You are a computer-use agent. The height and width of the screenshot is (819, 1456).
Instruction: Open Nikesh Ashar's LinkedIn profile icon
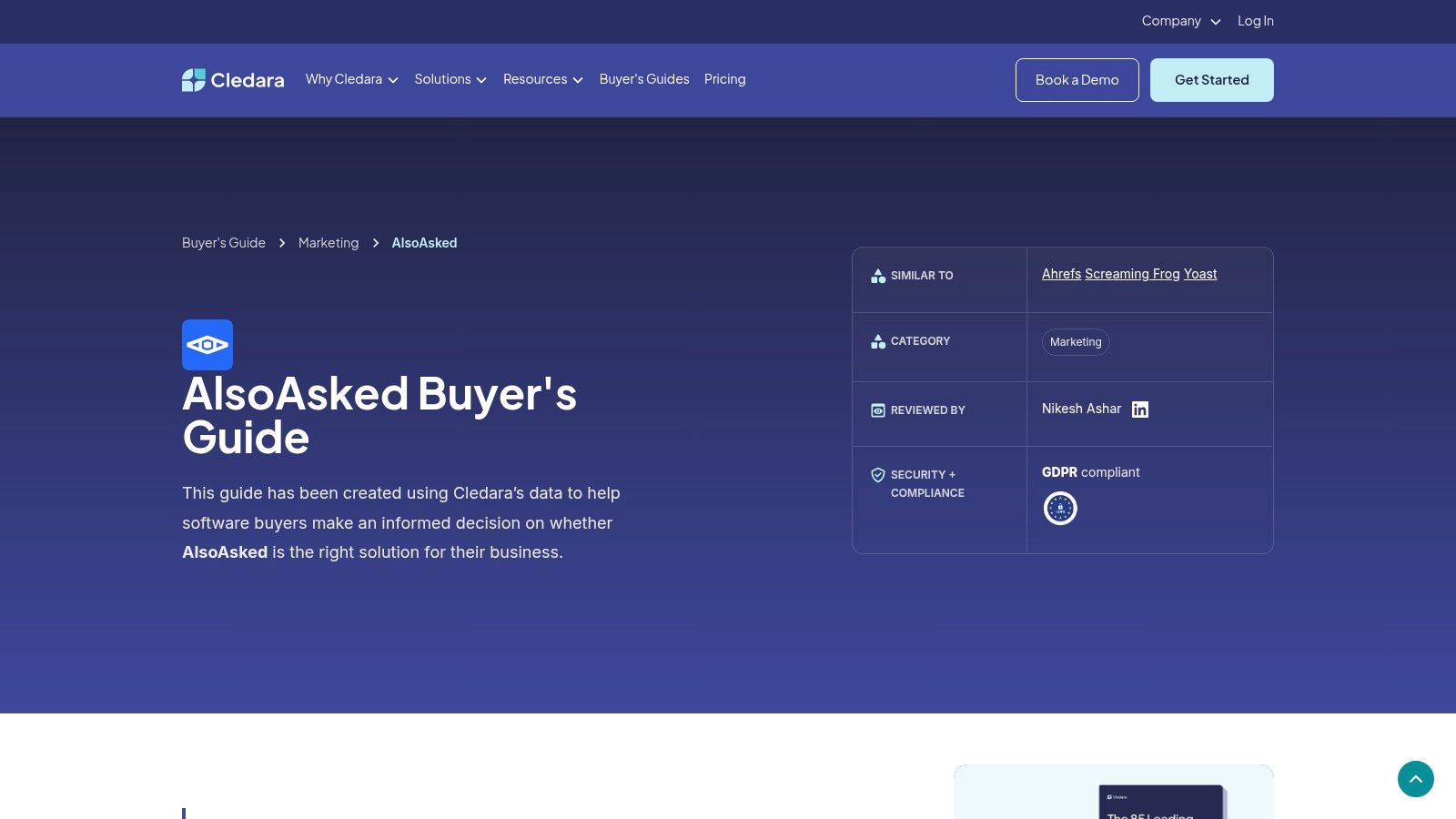1140,409
